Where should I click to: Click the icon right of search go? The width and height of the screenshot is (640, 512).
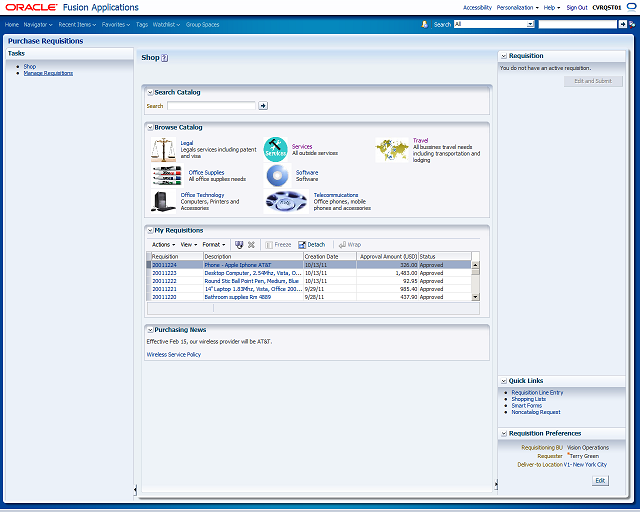pos(632,24)
